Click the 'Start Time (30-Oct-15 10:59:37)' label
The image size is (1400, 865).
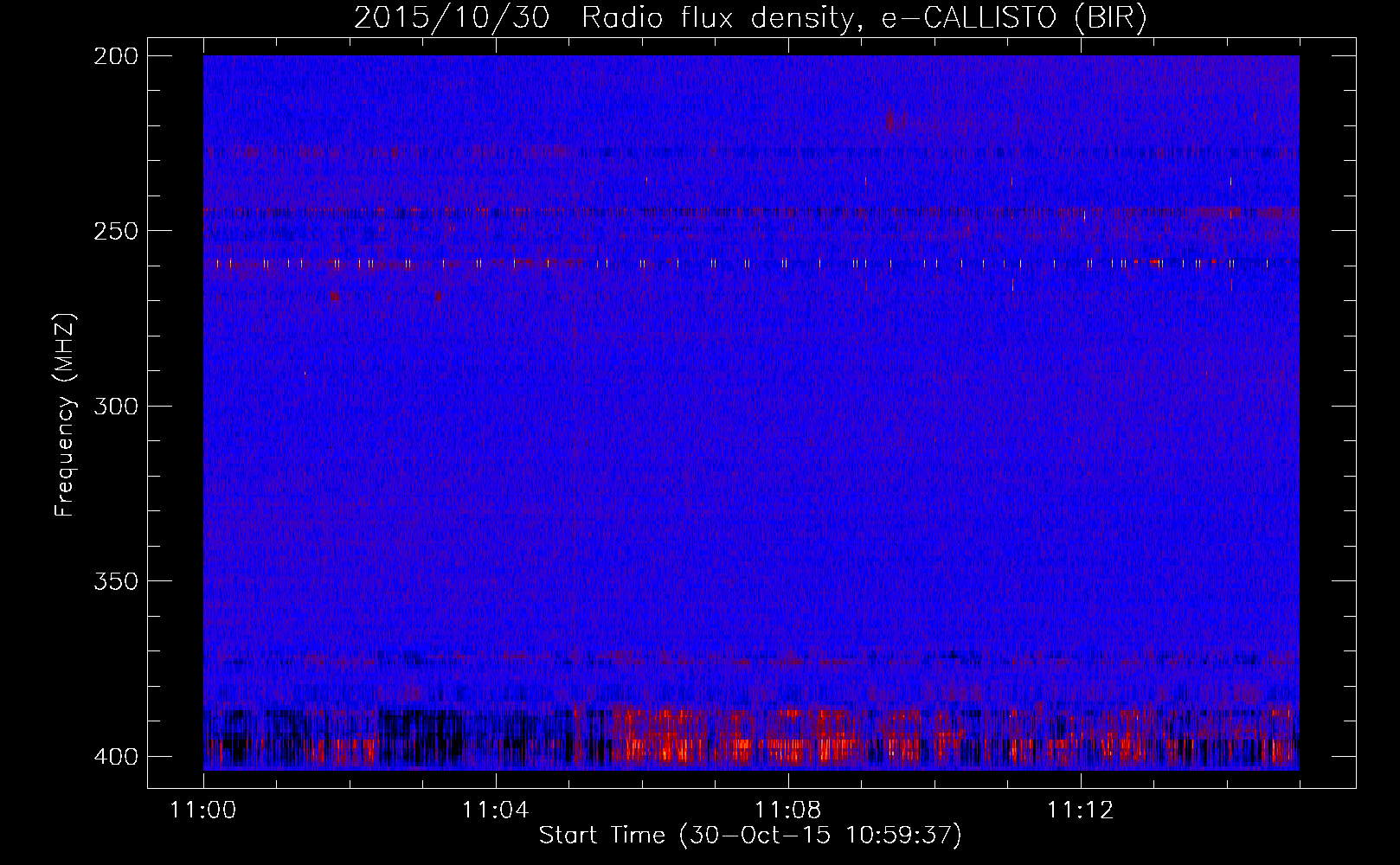click(750, 836)
